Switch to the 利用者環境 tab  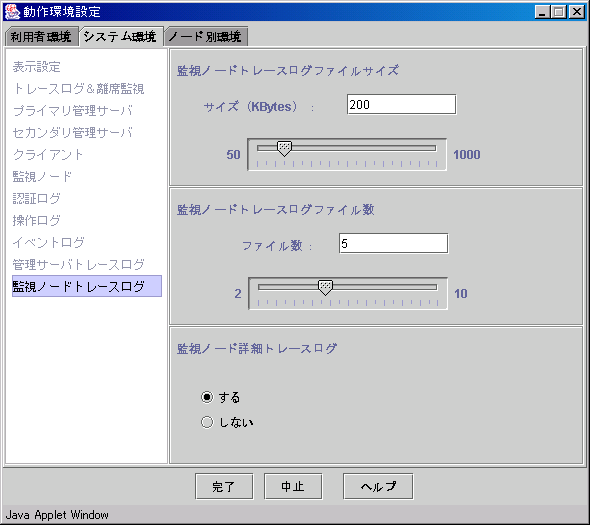pos(41,37)
